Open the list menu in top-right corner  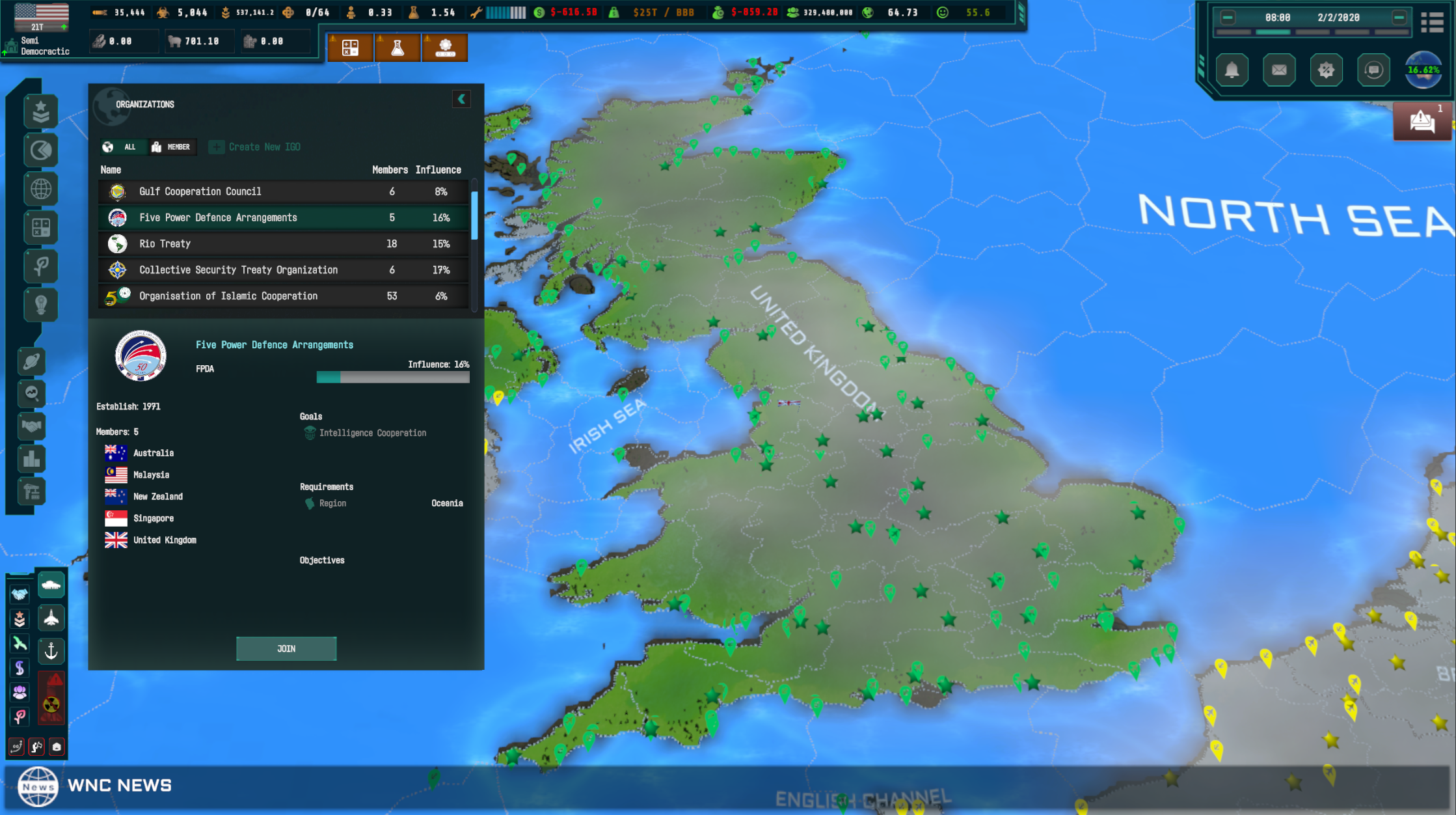(x=1432, y=22)
